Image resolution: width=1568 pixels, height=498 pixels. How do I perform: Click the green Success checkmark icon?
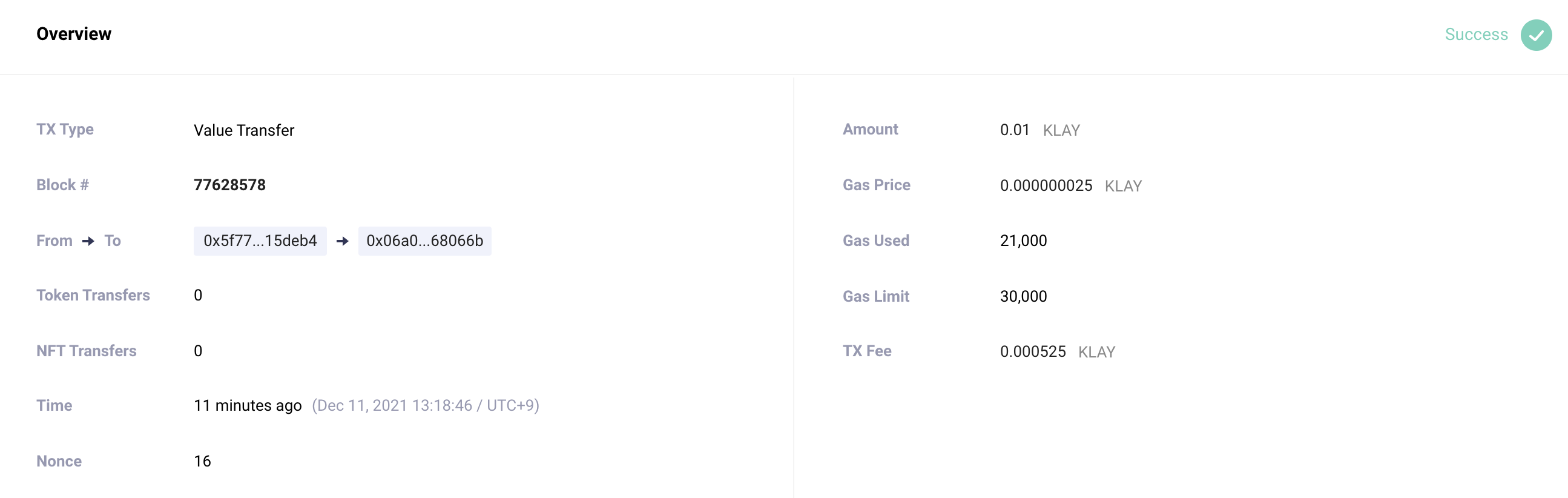point(1536,35)
